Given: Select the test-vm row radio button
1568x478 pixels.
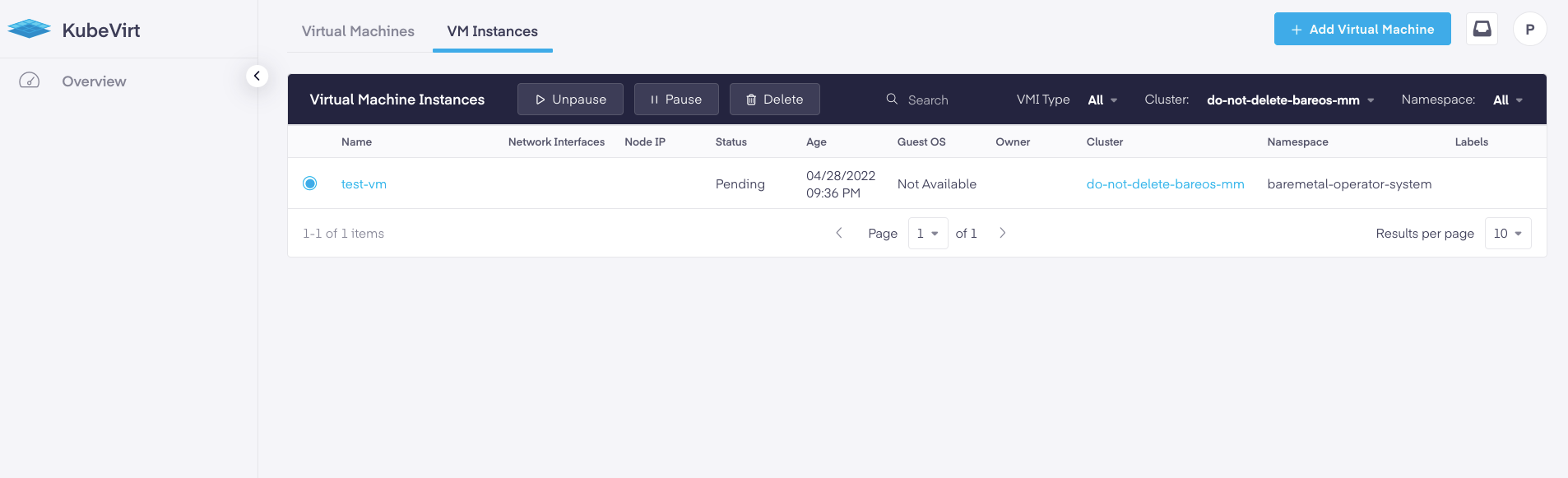Looking at the screenshot, I should pos(309,183).
